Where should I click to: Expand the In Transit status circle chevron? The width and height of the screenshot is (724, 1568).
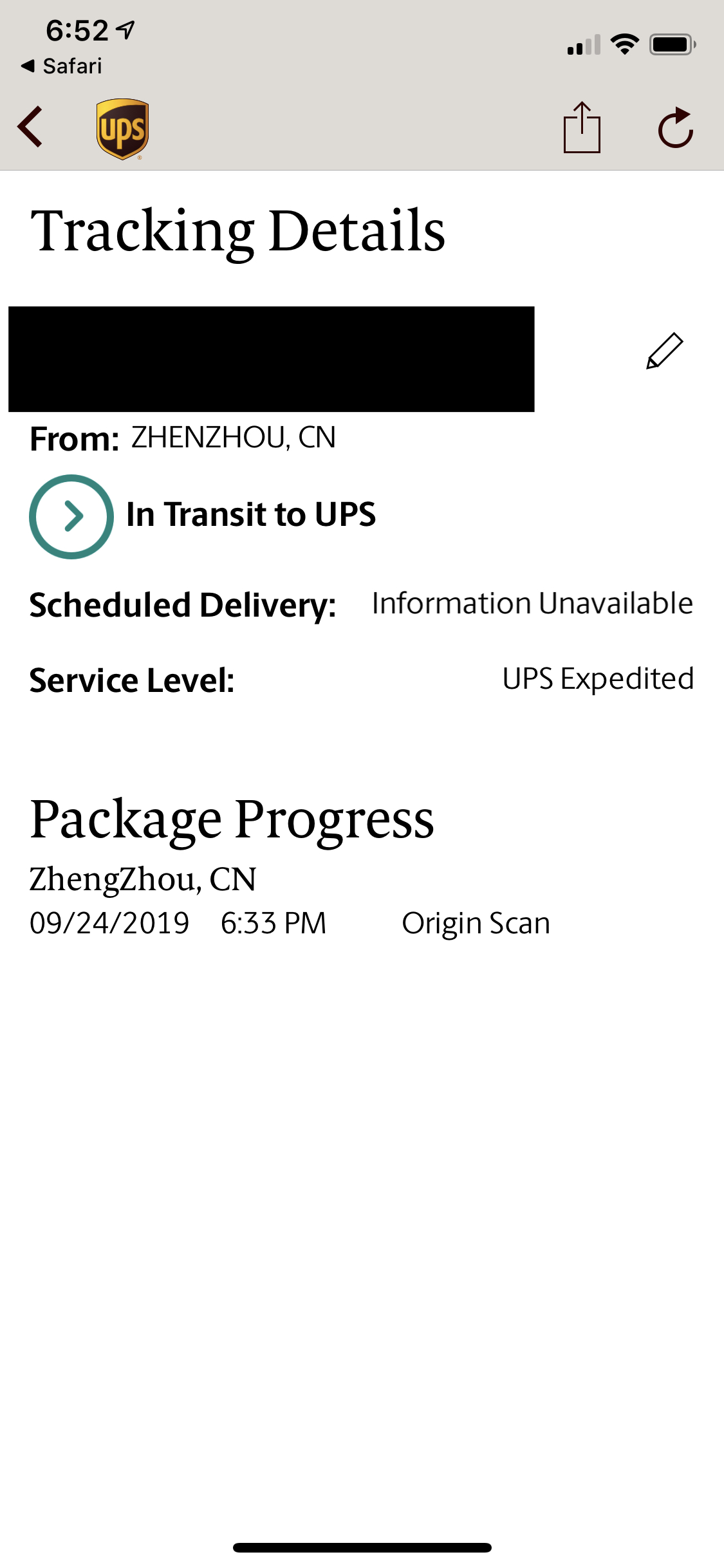71,516
